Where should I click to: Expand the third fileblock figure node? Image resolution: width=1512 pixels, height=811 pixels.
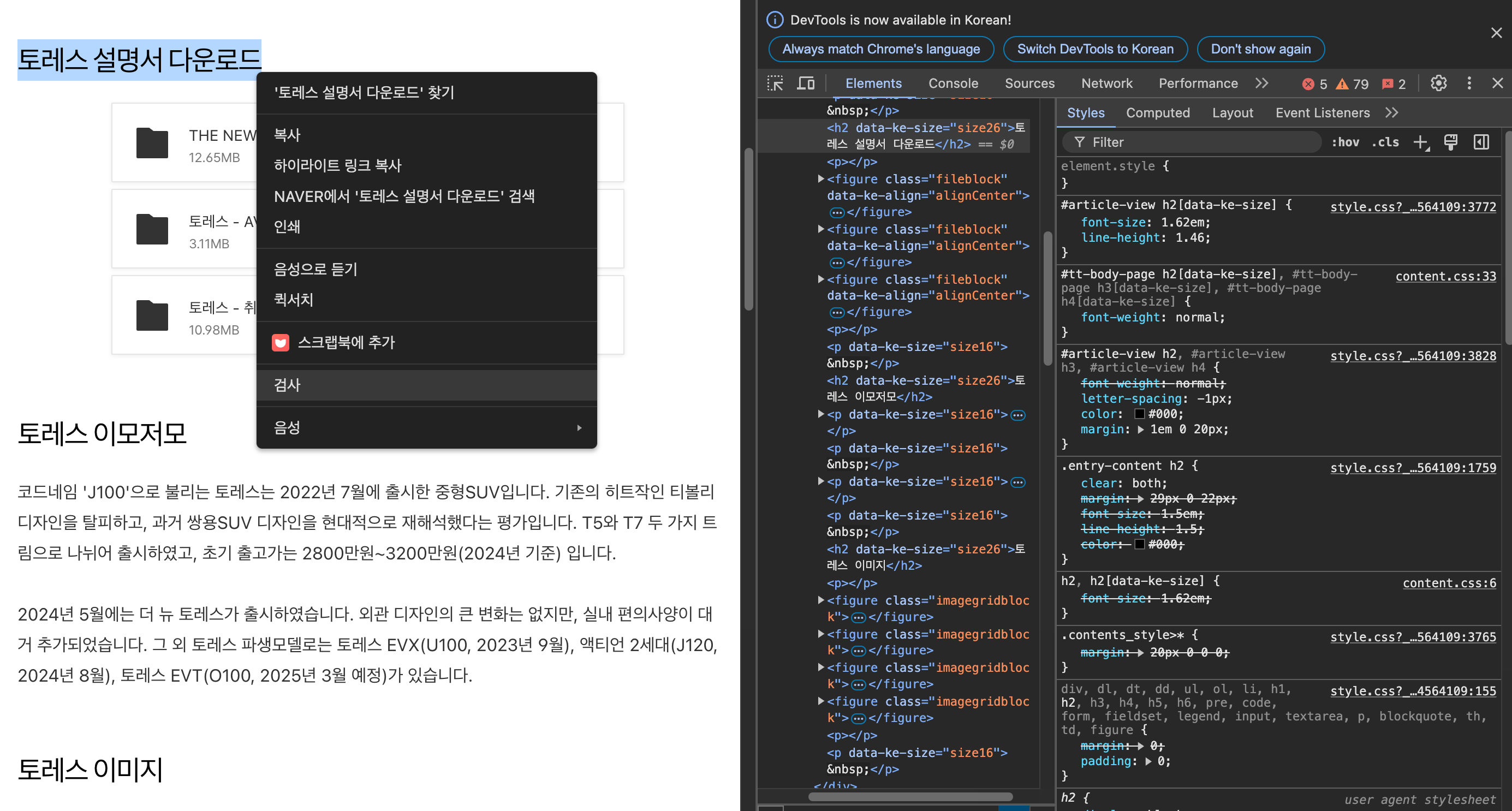(821, 279)
